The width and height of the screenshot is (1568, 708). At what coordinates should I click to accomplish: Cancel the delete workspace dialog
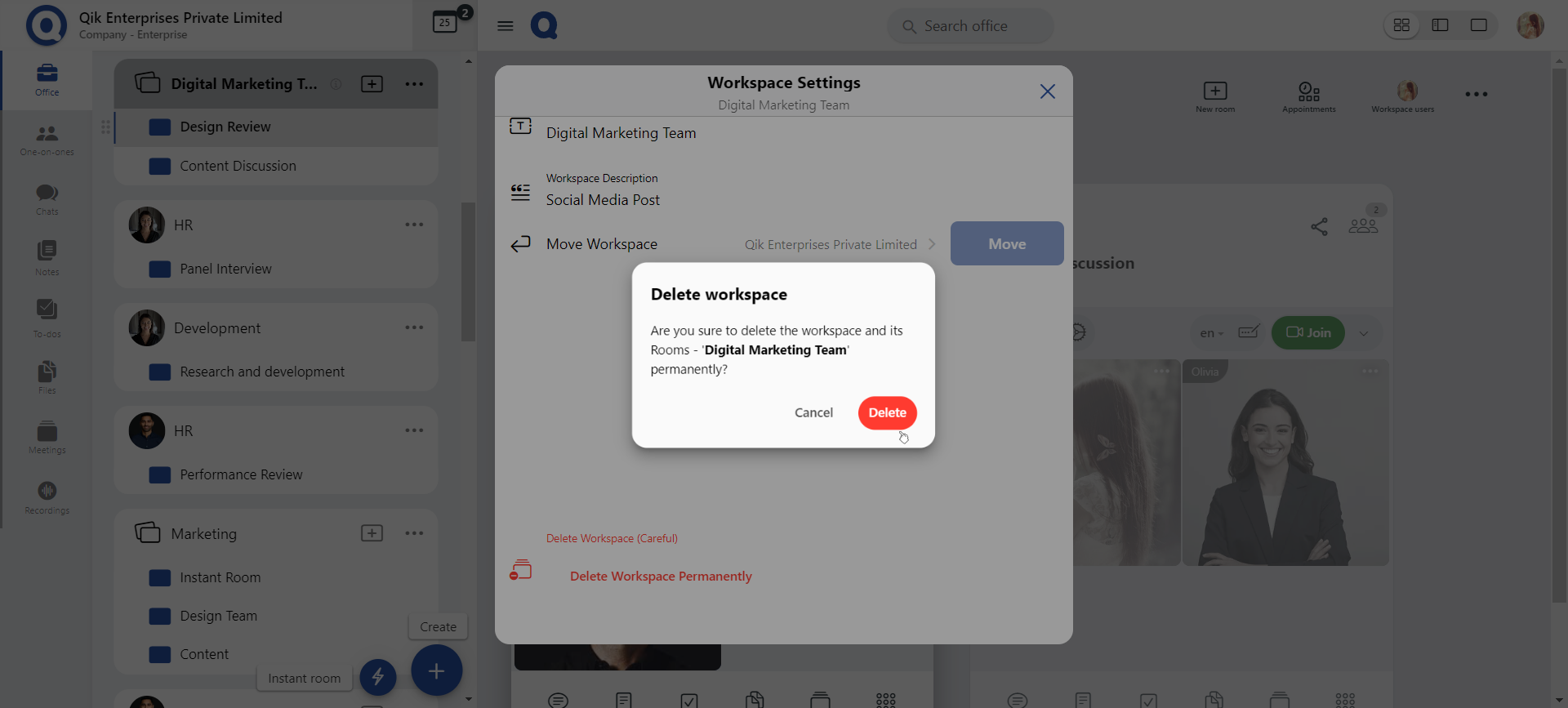coord(813,412)
